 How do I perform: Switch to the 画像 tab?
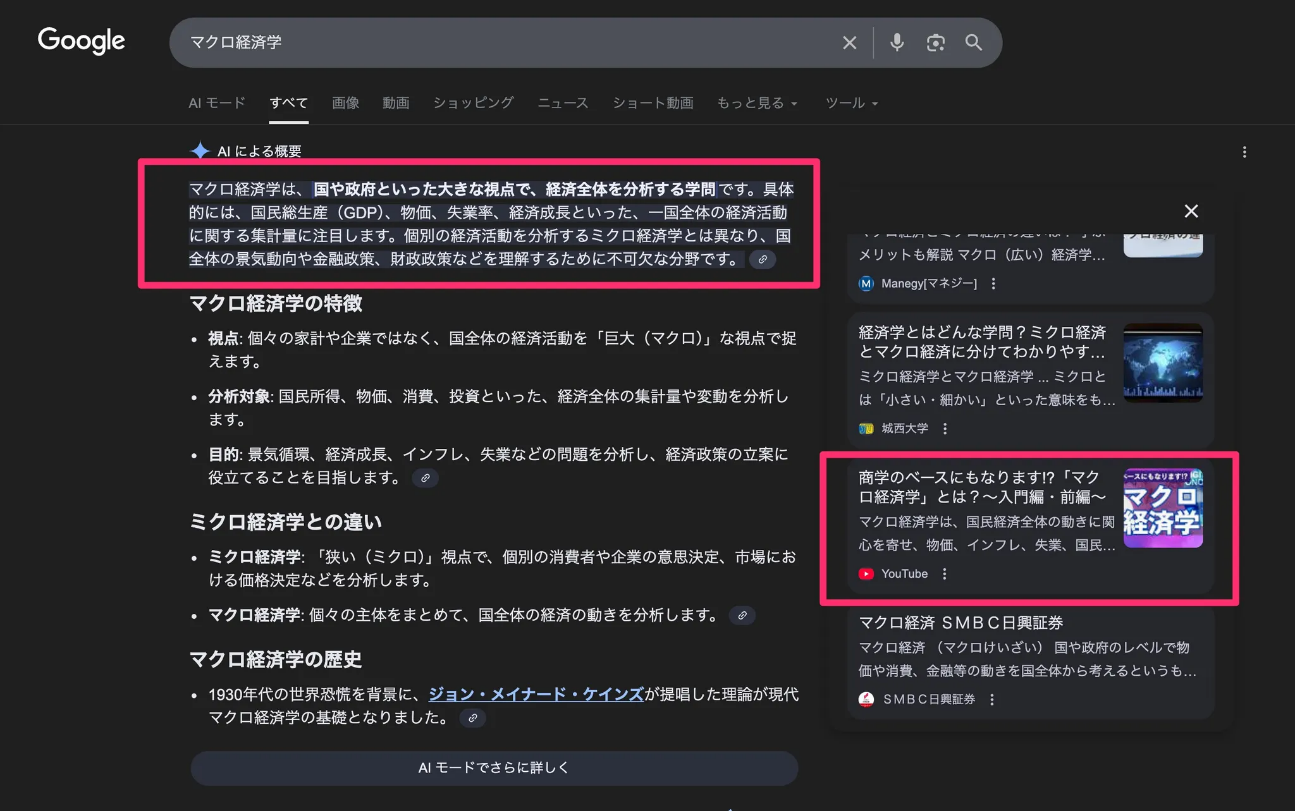coord(345,103)
